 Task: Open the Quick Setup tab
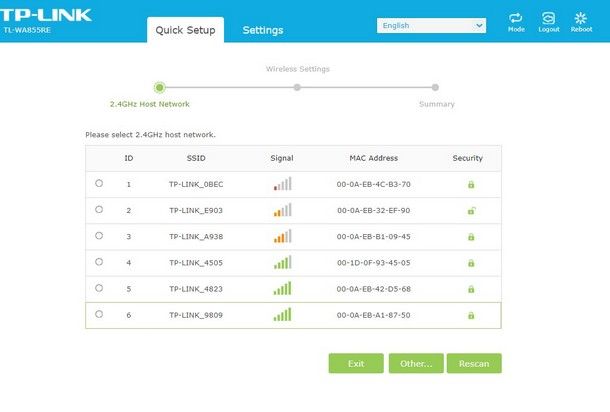(x=185, y=30)
